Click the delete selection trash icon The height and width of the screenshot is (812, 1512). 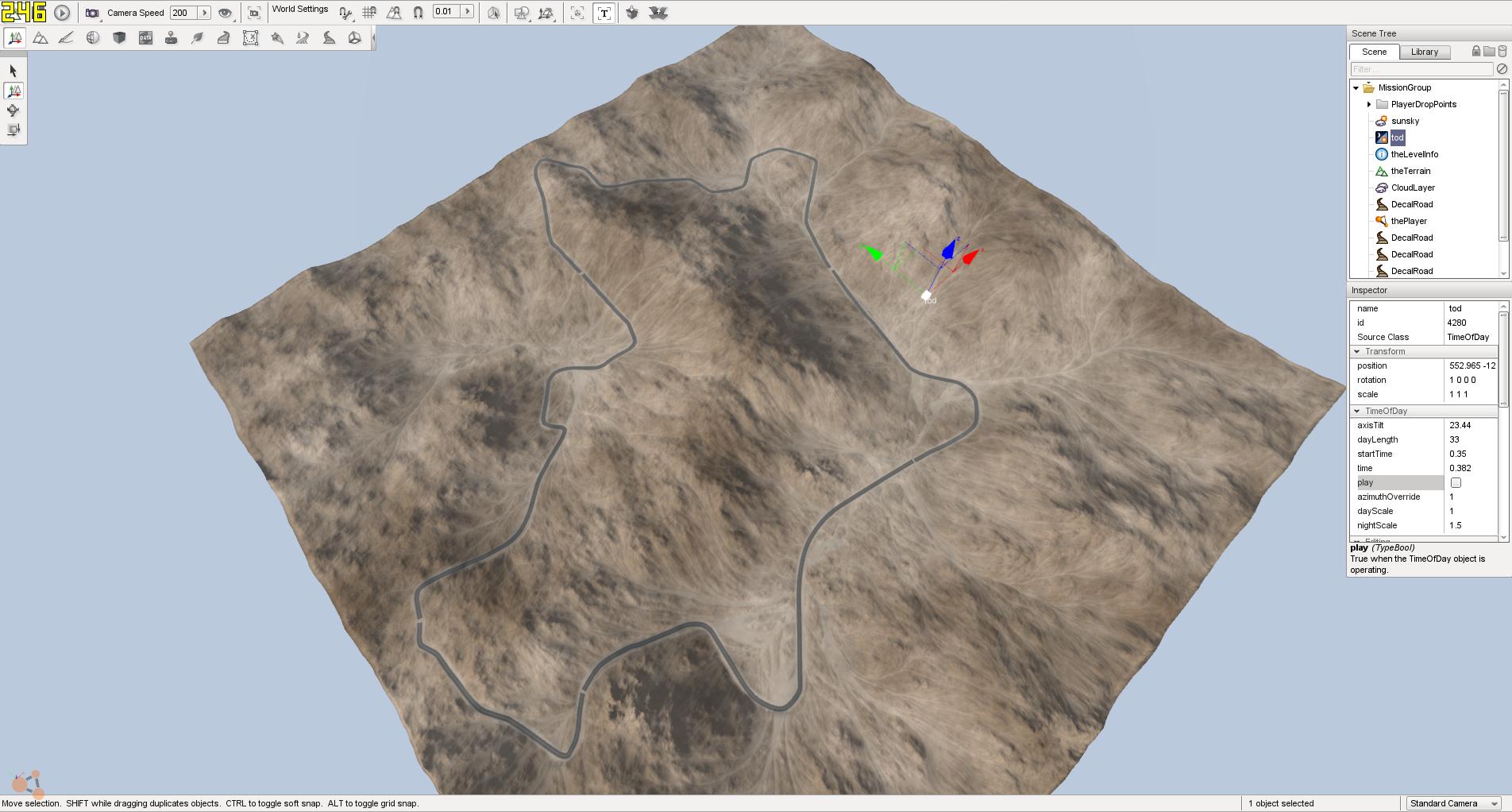coord(1502,51)
